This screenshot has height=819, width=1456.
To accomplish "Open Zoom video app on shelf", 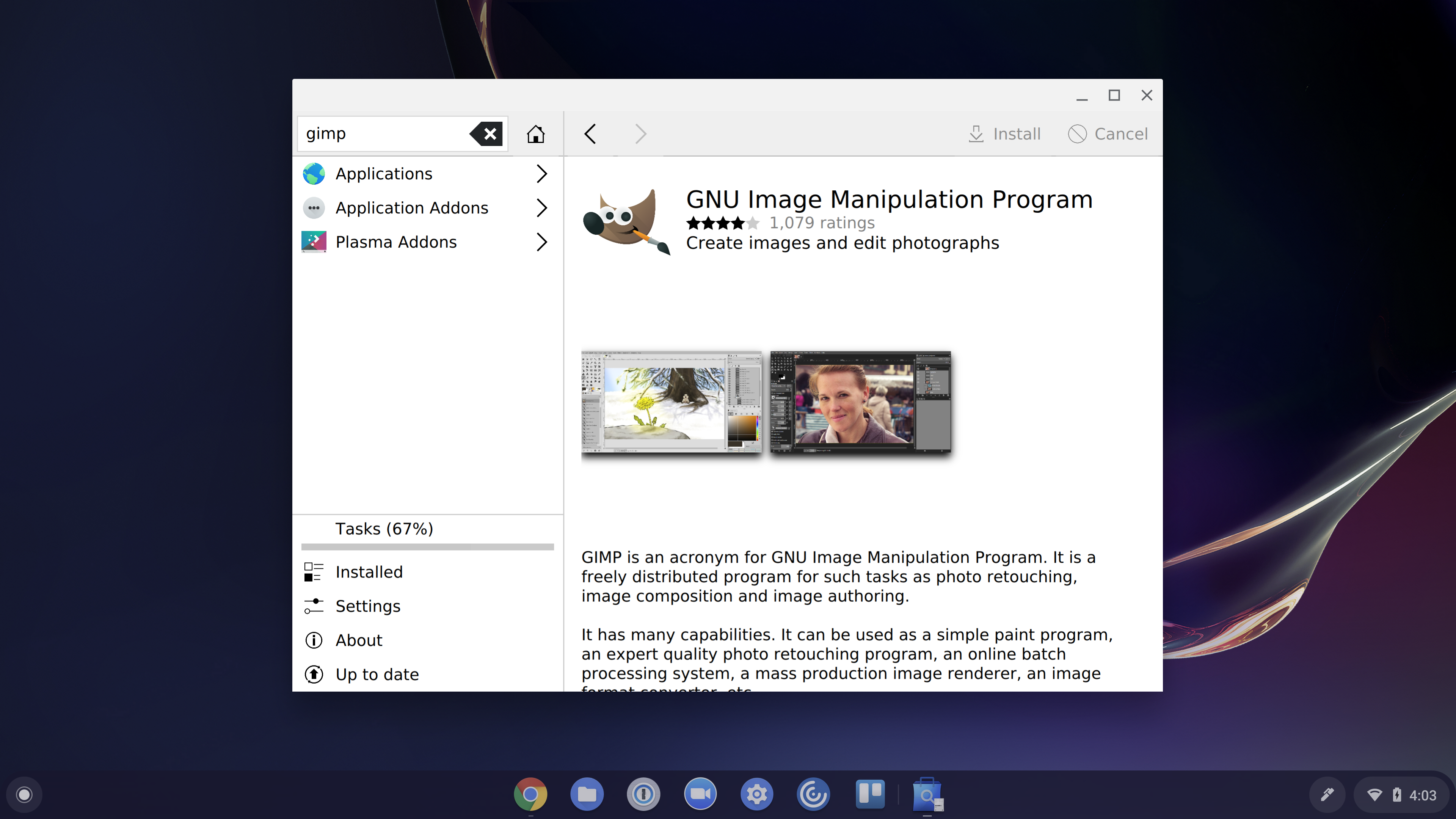I will (x=700, y=795).
